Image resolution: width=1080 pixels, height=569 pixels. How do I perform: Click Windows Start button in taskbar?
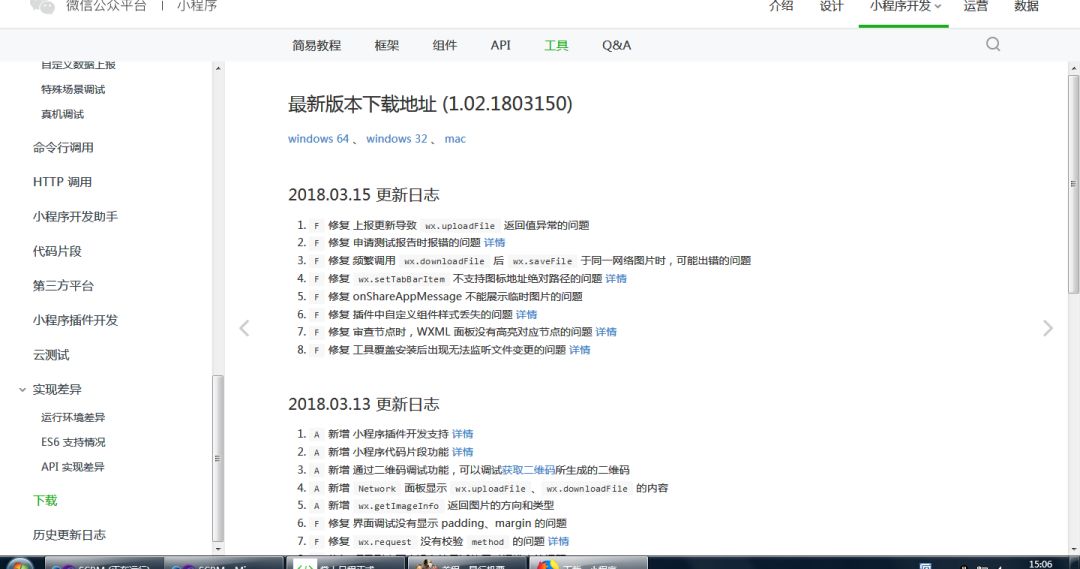(19, 564)
